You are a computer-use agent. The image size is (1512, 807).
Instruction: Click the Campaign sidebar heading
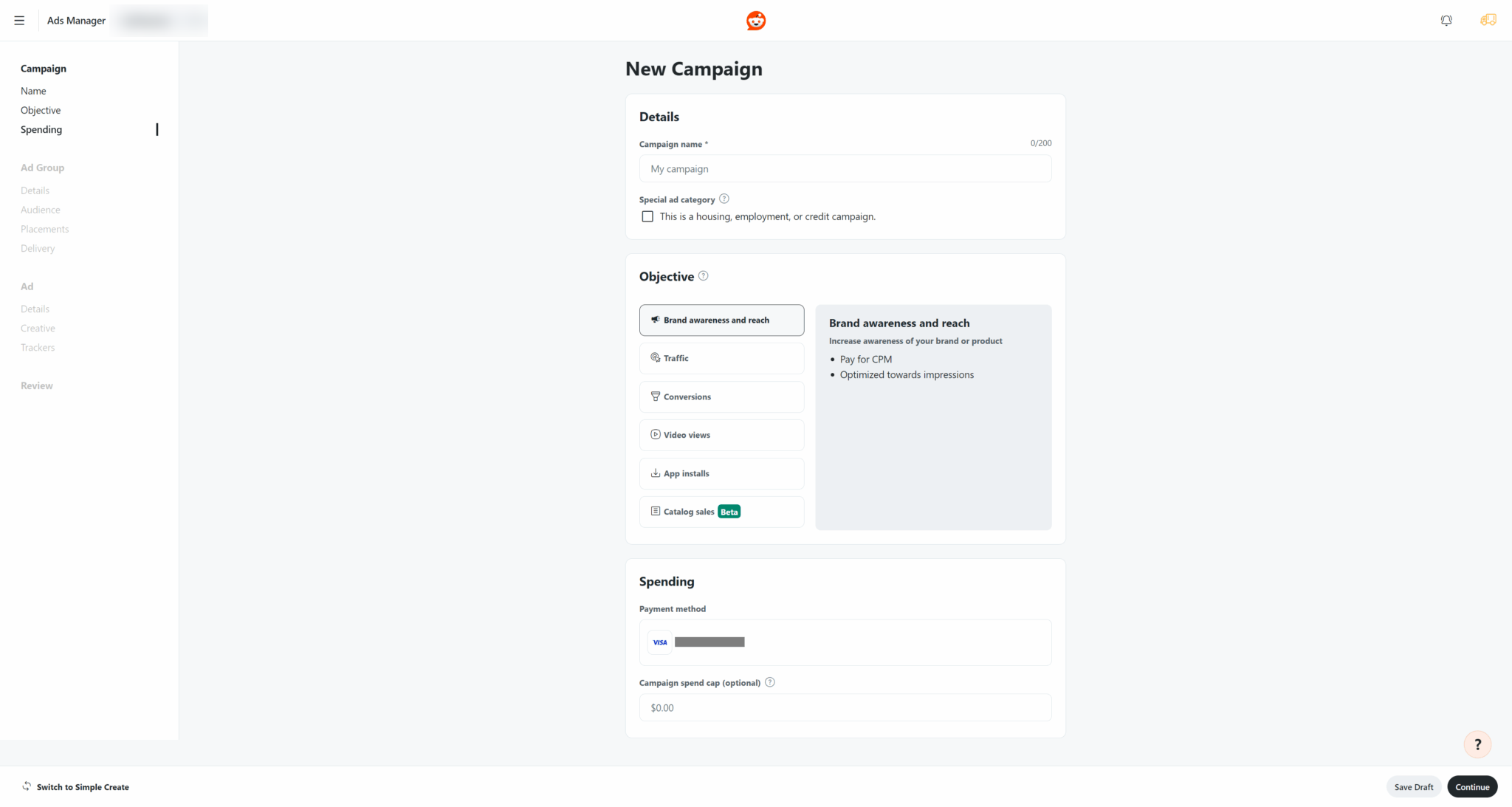coord(44,69)
